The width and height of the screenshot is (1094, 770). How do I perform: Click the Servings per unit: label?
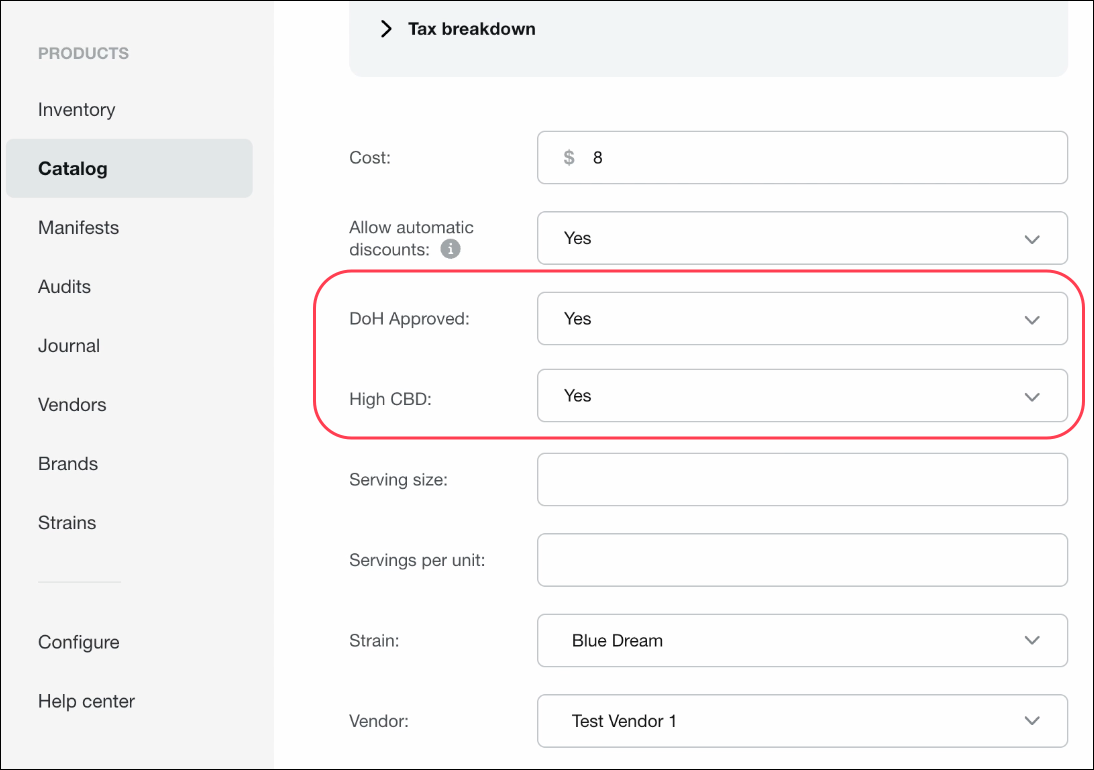[417, 560]
